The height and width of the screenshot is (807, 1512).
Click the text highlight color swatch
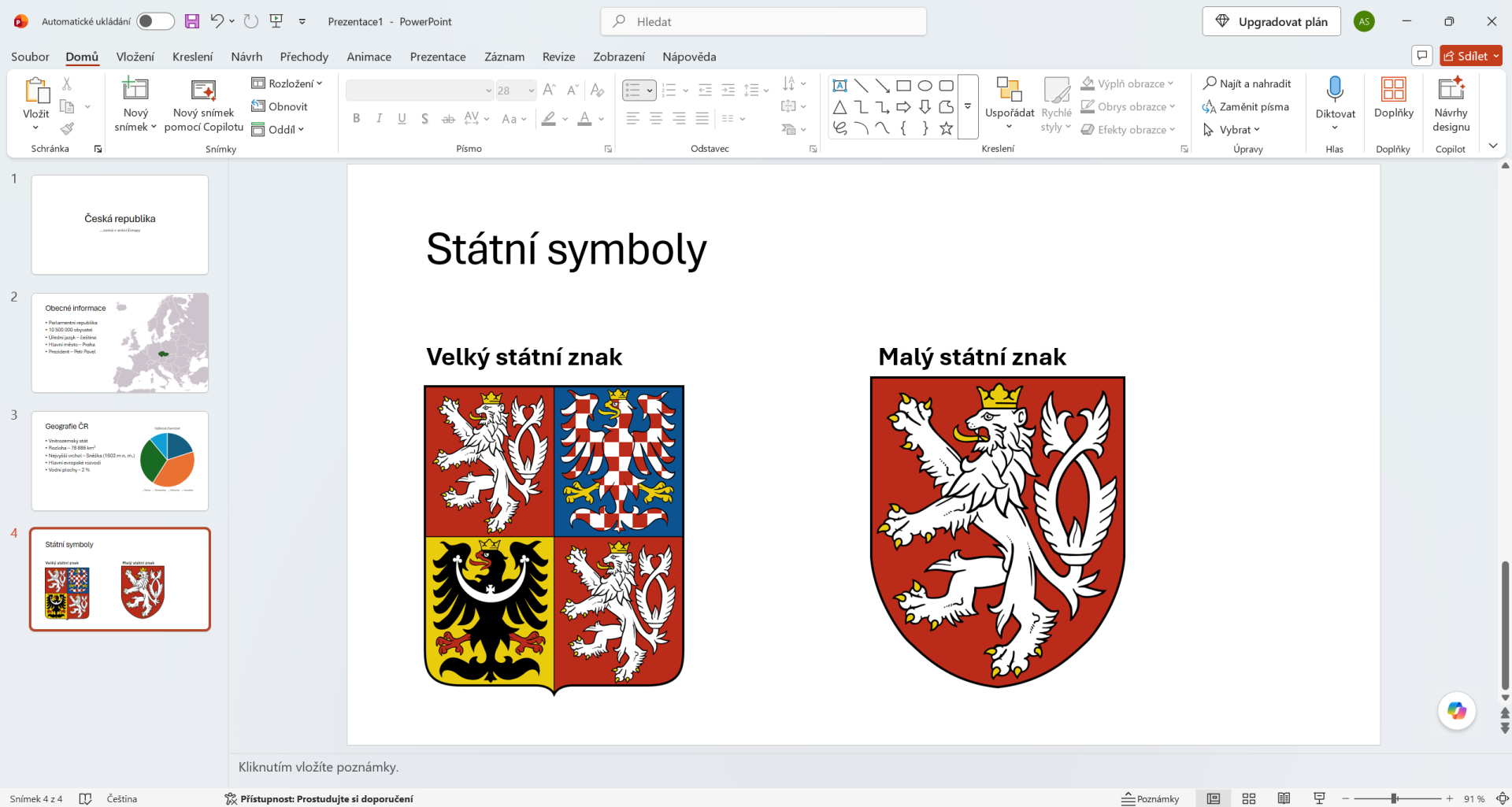click(549, 119)
